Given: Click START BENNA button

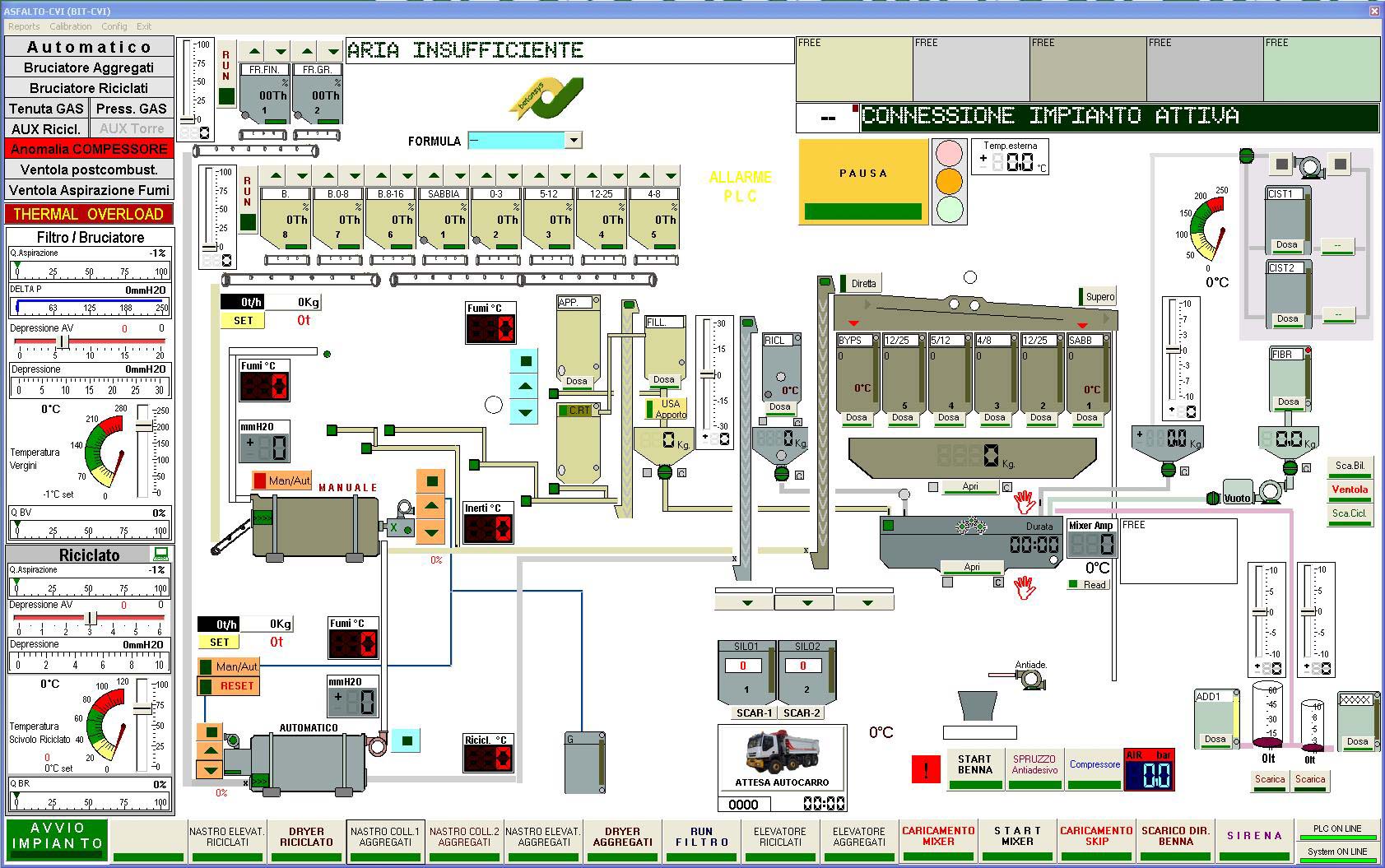Looking at the screenshot, I should pyautogui.click(x=974, y=769).
